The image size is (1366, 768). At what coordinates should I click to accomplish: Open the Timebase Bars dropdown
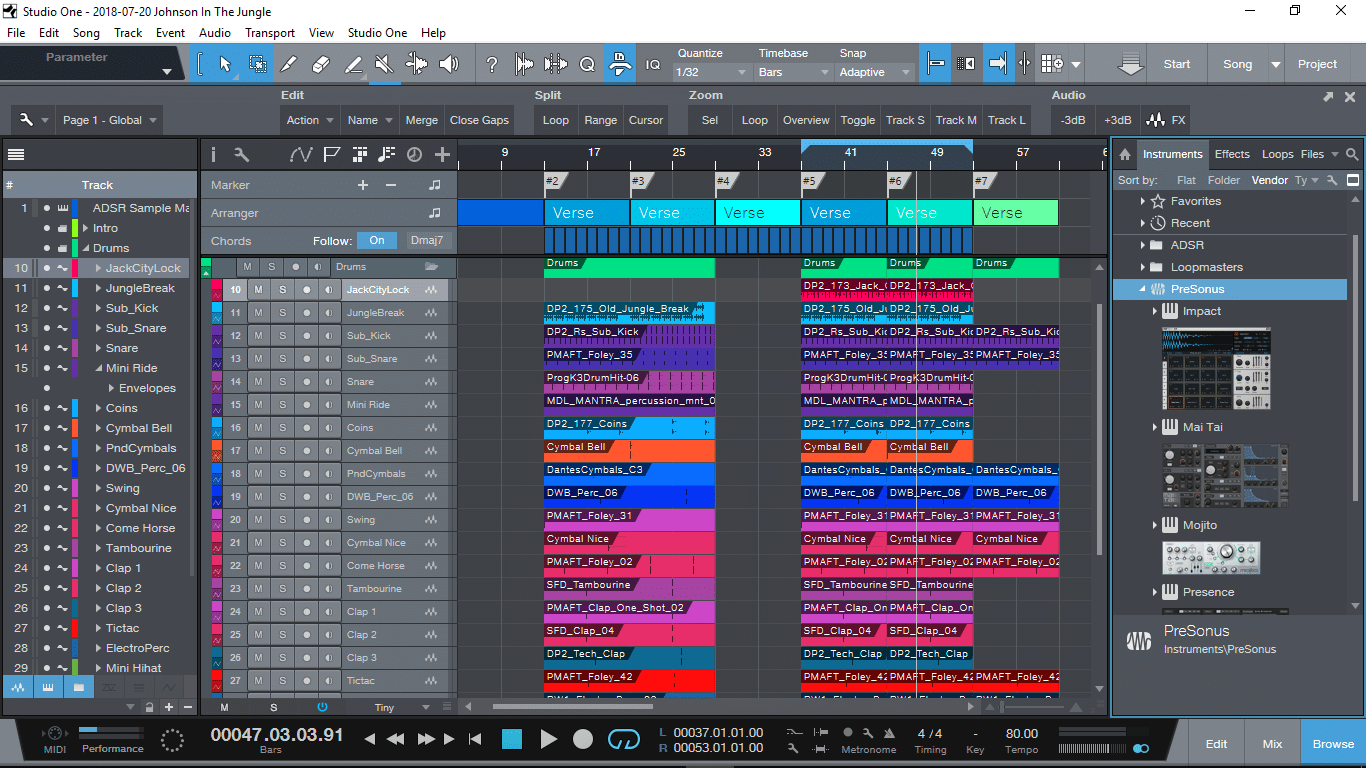[x=794, y=72]
